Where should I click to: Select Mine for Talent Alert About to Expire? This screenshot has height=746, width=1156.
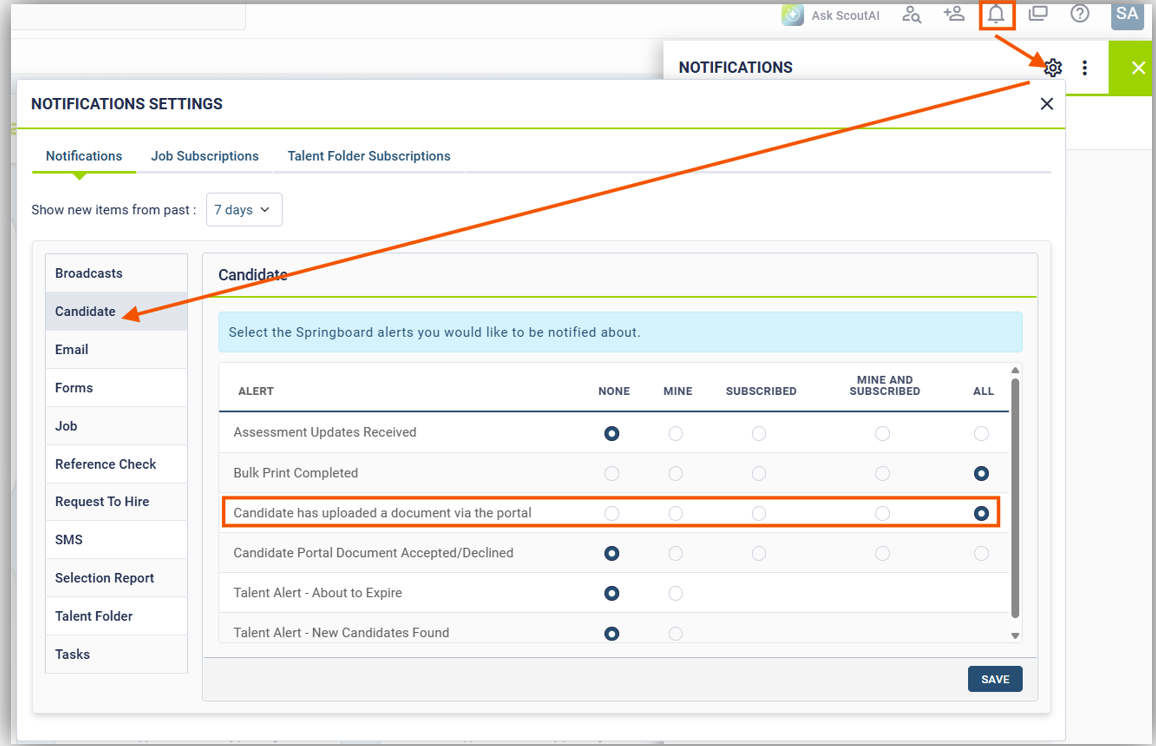pos(676,594)
